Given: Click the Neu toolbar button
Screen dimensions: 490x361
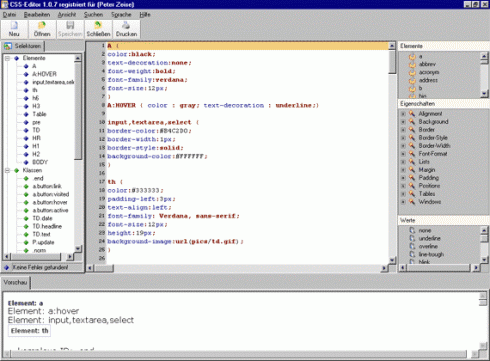Looking at the screenshot, I should click(x=14, y=29).
